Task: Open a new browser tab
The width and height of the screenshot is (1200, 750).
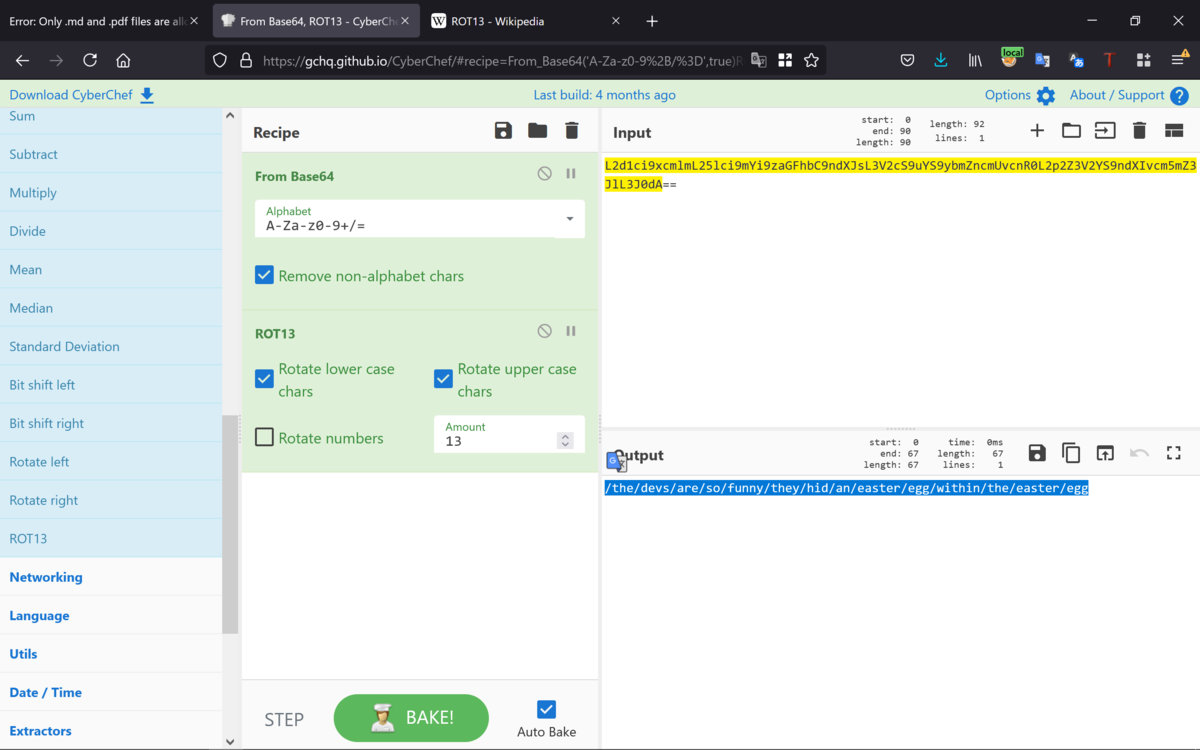Action: click(652, 21)
